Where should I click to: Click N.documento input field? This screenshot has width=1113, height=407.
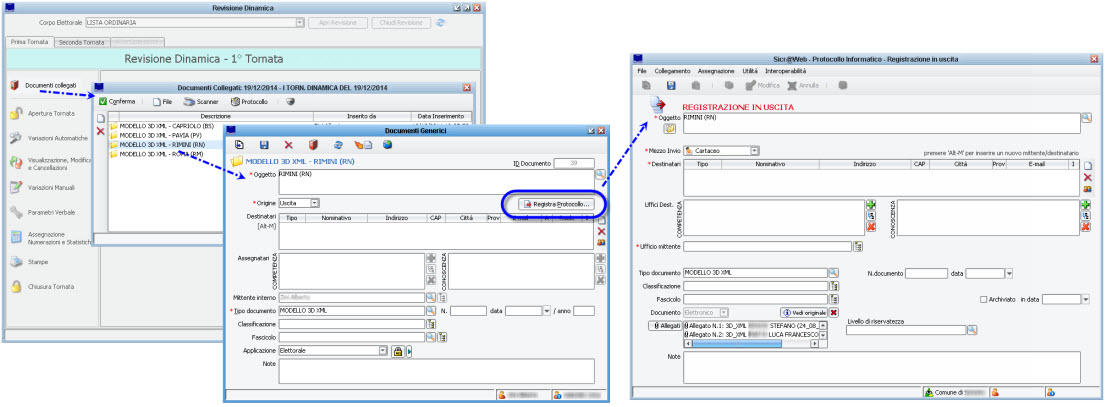(x=926, y=273)
